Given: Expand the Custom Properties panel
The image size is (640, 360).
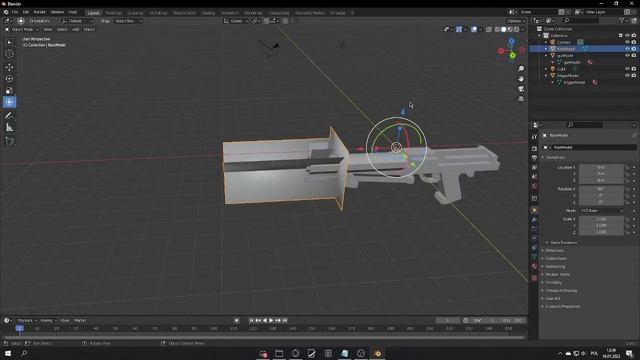Looking at the screenshot, I should pos(562,307).
